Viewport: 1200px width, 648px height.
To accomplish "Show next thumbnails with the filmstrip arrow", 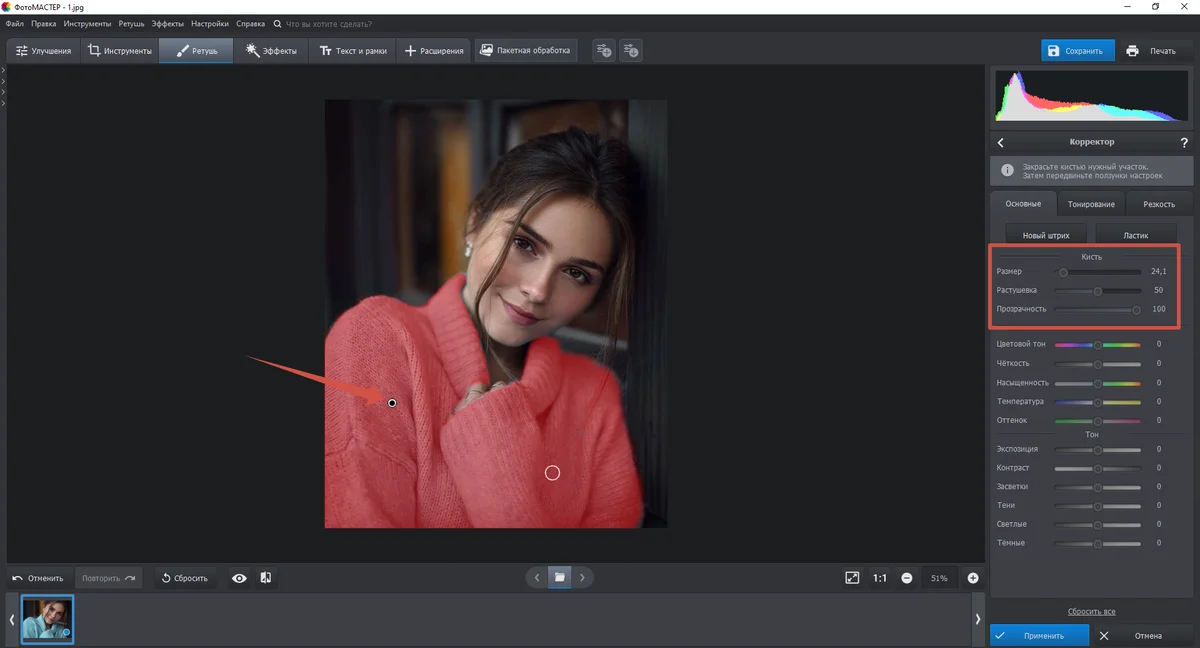I will tap(978, 620).
